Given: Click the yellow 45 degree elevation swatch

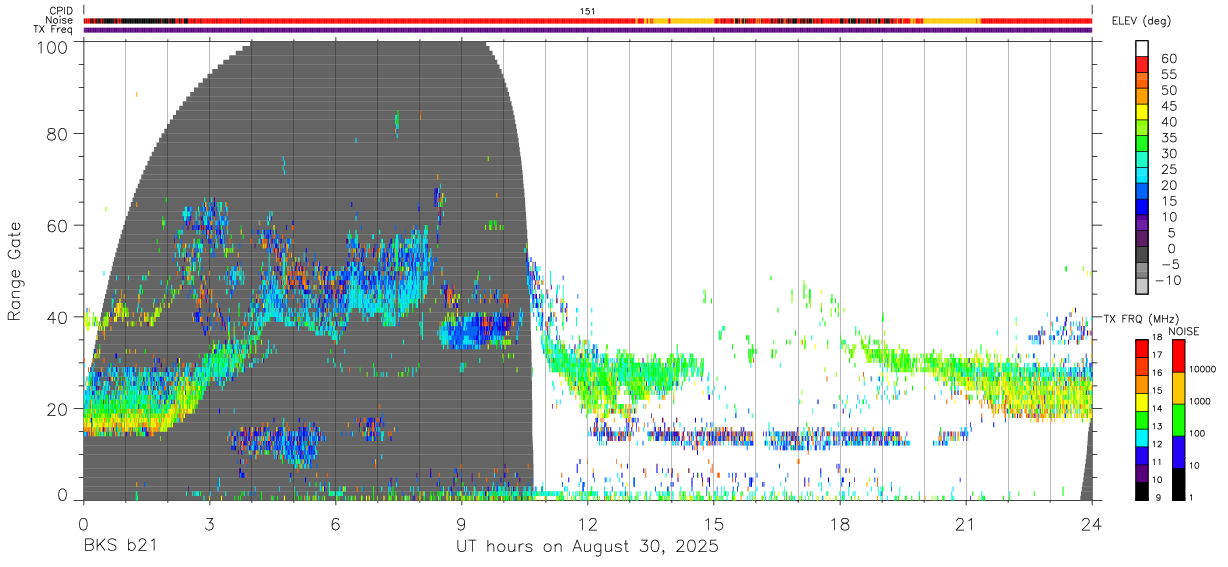Looking at the screenshot, I should [x=1143, y=111].
